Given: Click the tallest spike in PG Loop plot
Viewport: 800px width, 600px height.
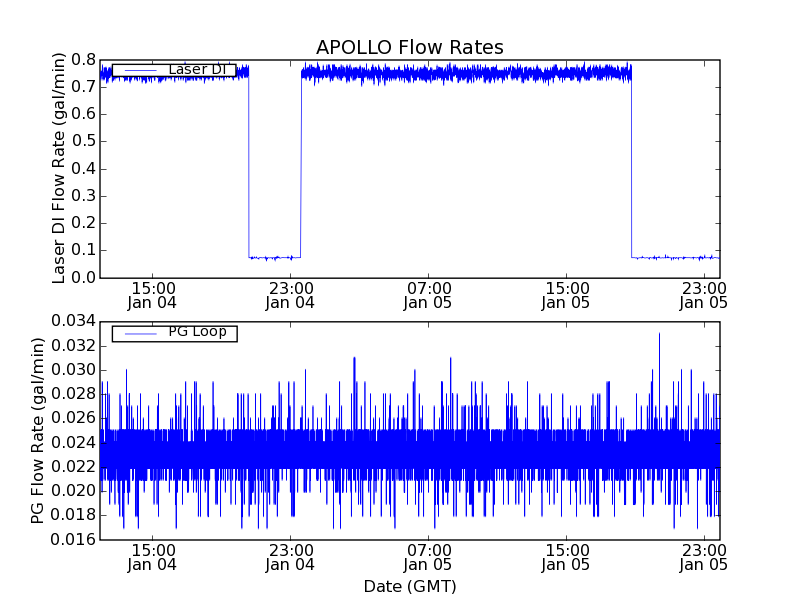Looking at the screenshot, I should click(659, 334).
